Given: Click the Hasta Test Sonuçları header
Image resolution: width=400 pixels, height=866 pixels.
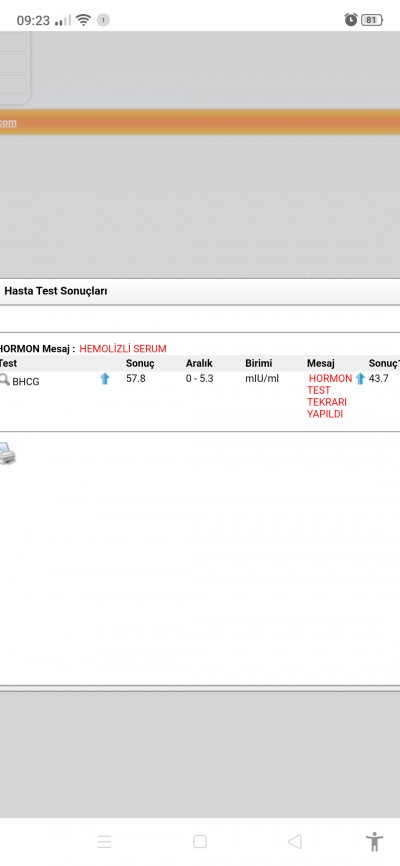Looking at the screenshot, I should [56, 291].
